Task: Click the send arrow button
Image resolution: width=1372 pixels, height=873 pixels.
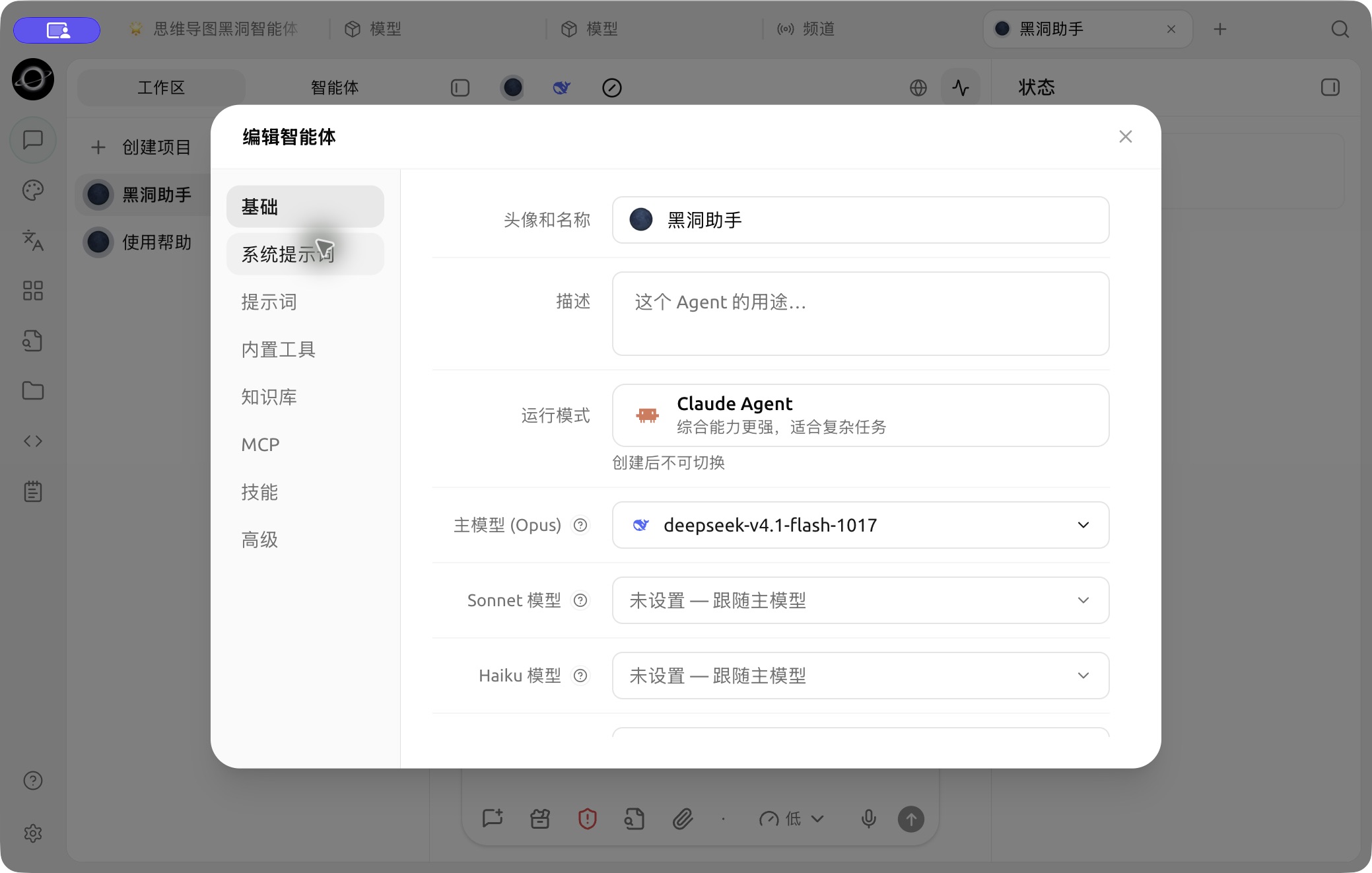Action: 911,819
